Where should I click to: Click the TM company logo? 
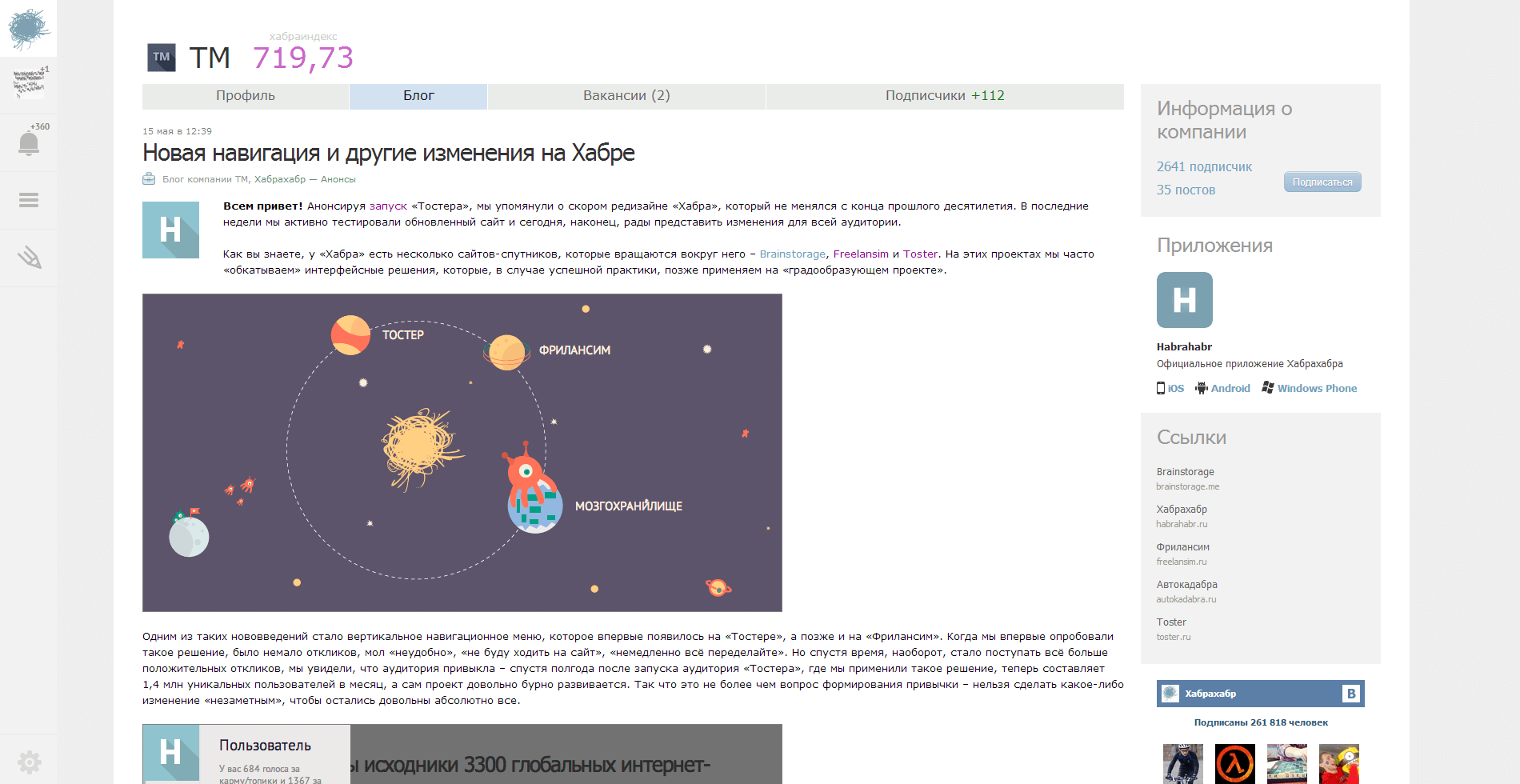(161, 57)
